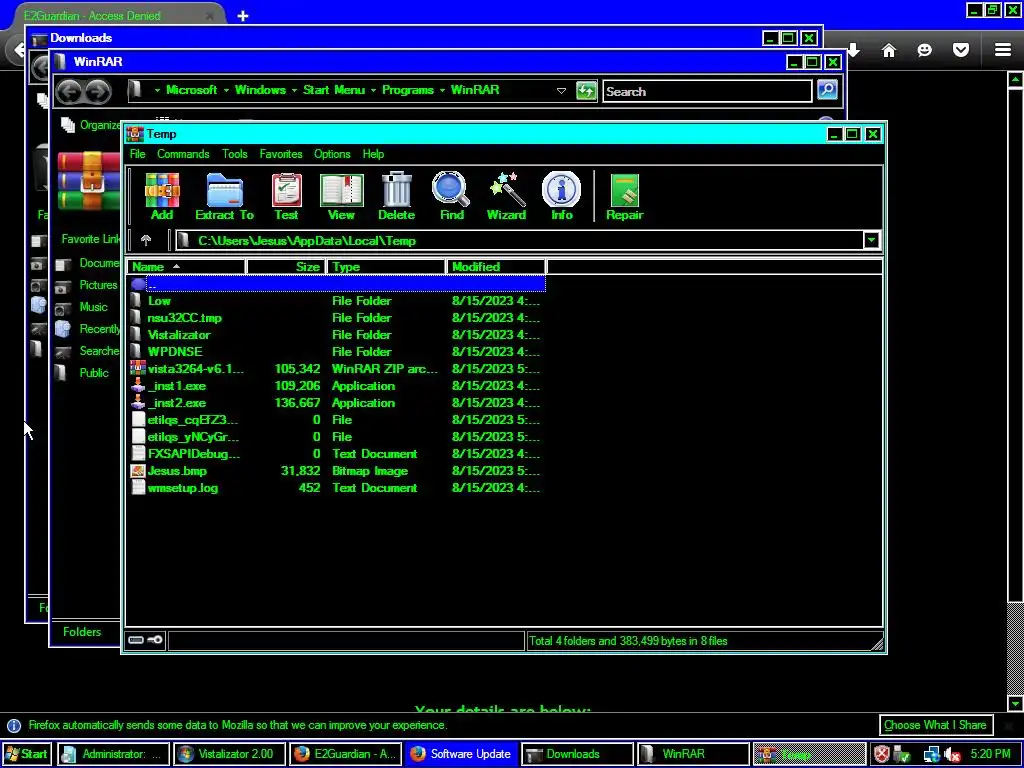
Task: Click the Delete trash can icon
Action: (396, 196)
